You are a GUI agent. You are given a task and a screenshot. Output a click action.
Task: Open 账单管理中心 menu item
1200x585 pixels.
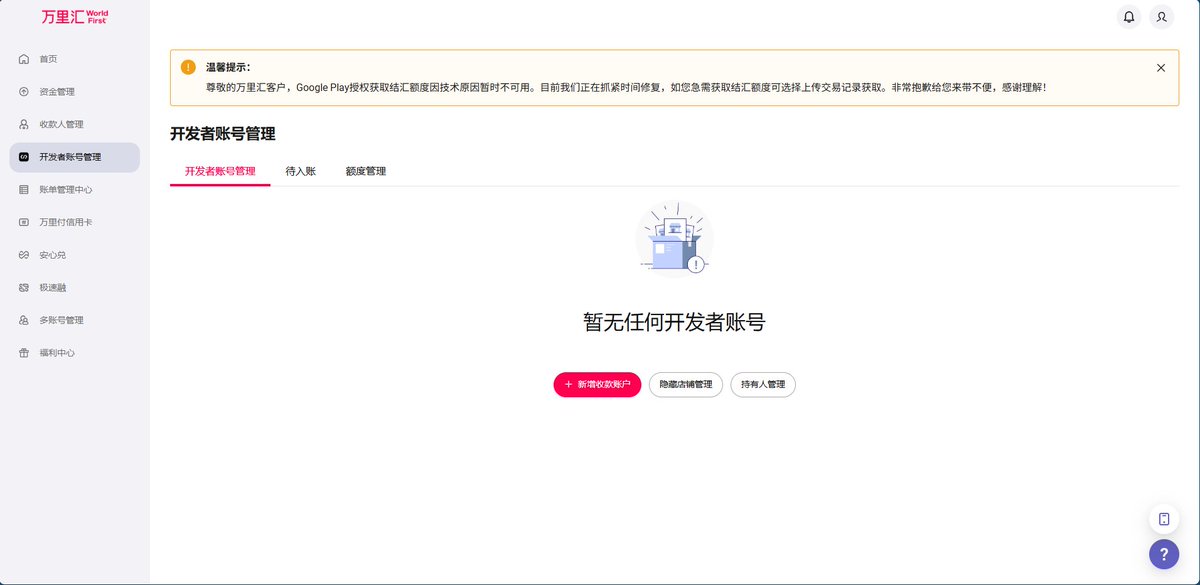[x=75, y=190]
